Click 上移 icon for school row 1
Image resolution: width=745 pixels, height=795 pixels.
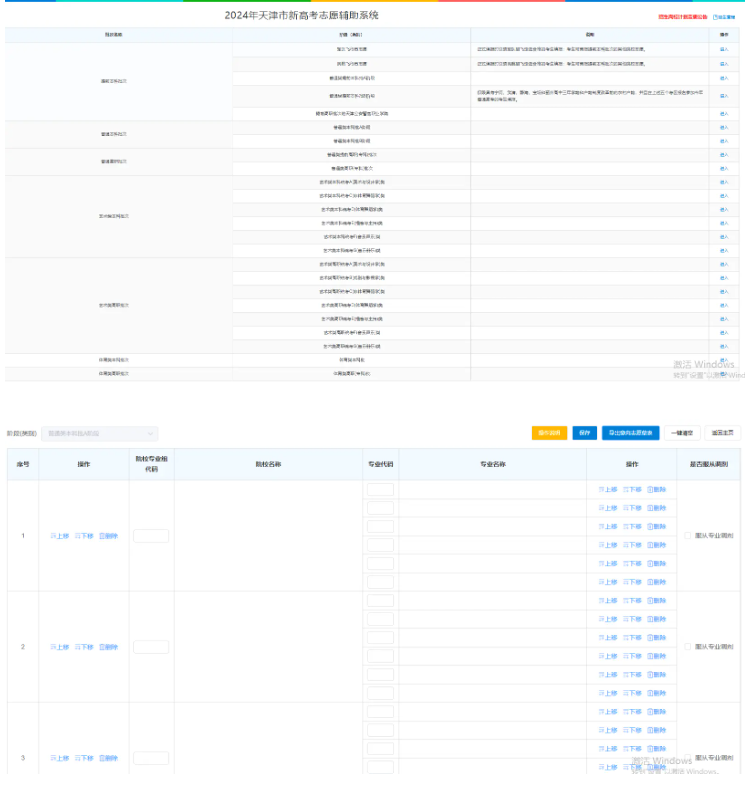tap(60, 536)
